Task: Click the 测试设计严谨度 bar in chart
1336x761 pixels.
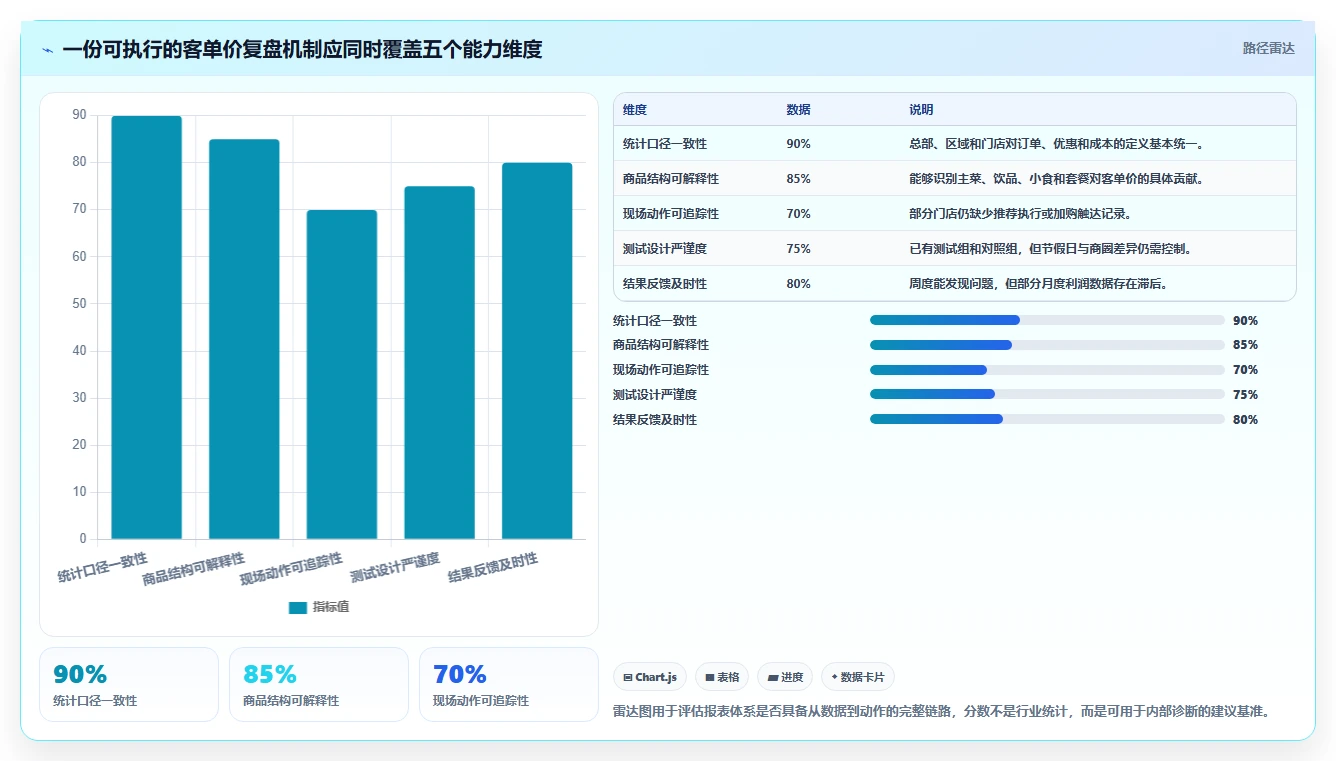Action: [439, 362]
